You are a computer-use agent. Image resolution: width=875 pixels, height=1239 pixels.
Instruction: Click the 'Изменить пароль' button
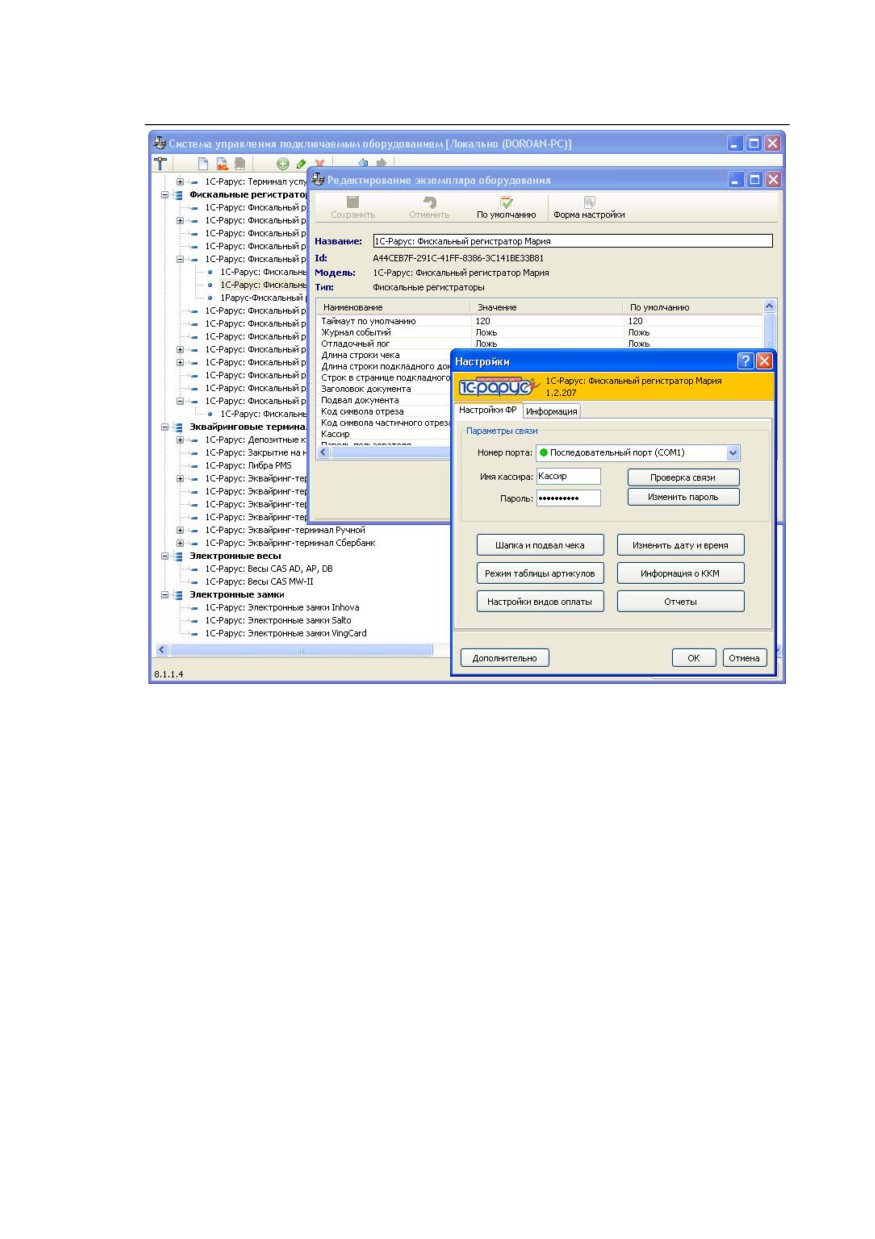click(x=684, y=496)
